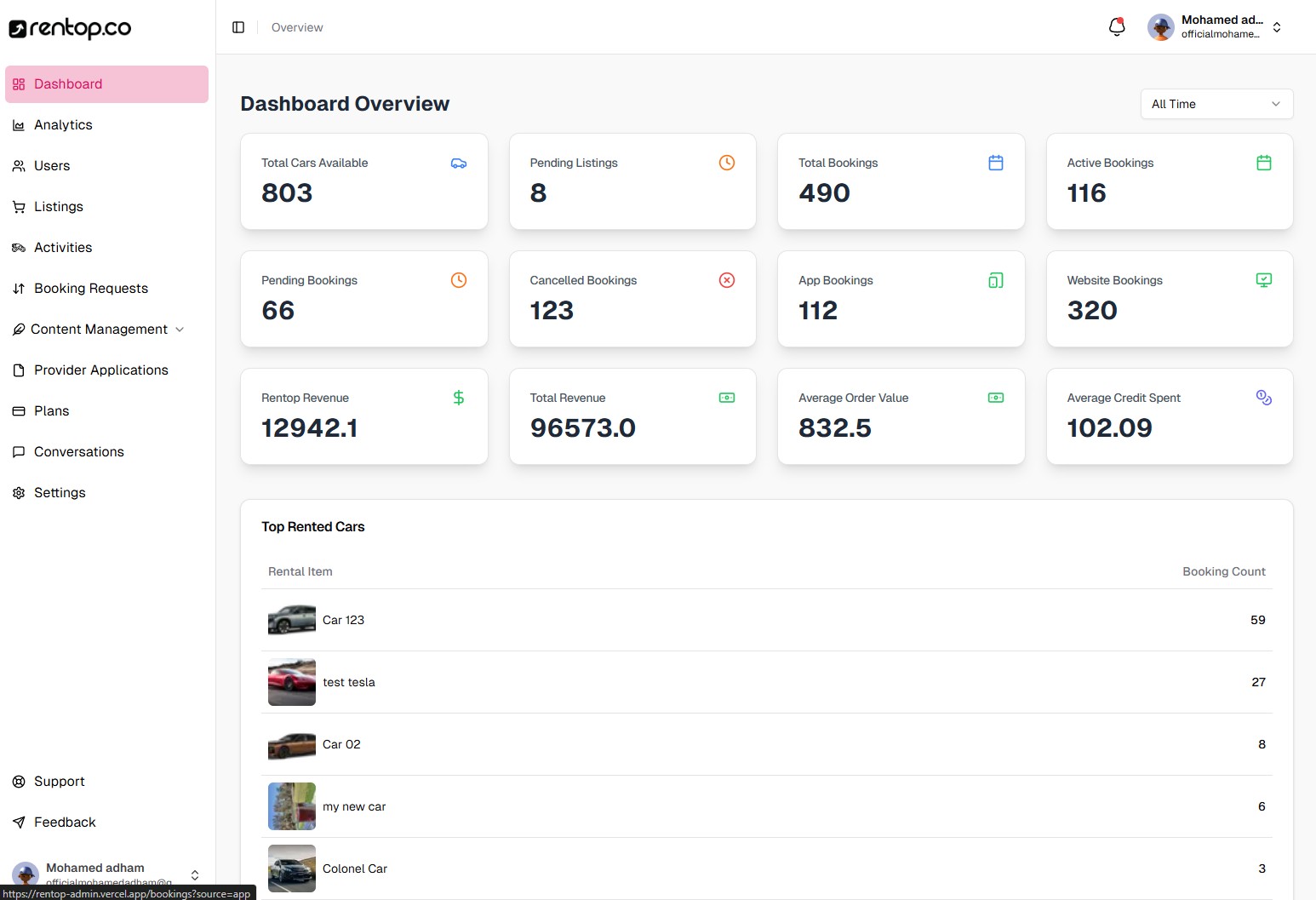The width and height of the screenshot is (1316, 900).
Task: Go to Booking Requests page
Action: pyautogui.click(x=90, y=289)
